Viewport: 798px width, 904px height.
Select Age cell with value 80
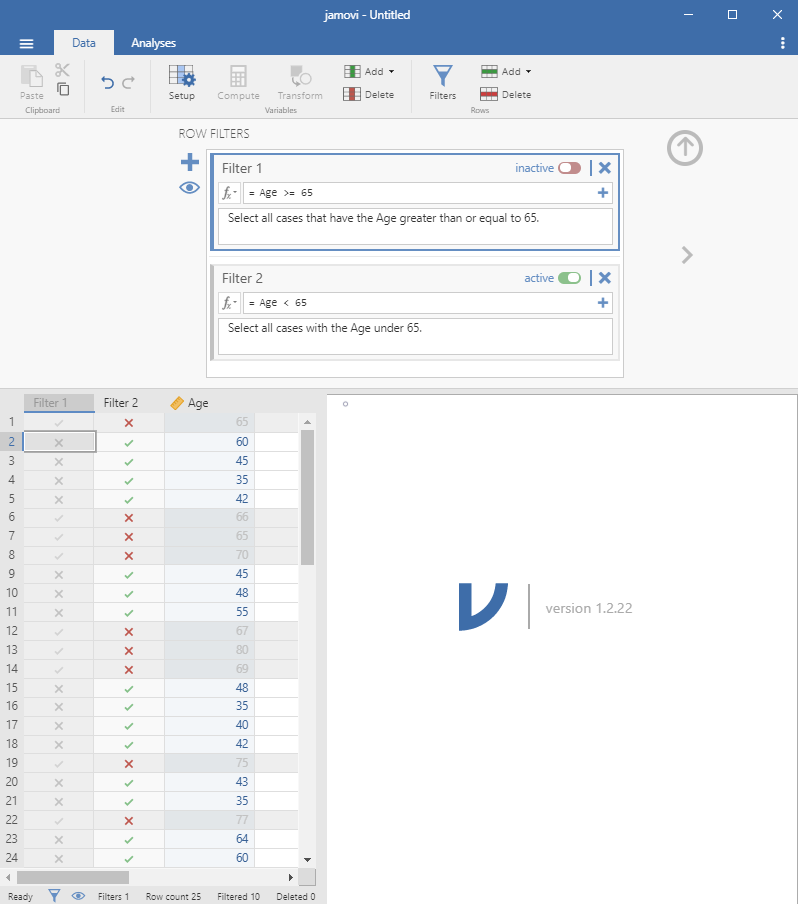(x=210, y=650)
